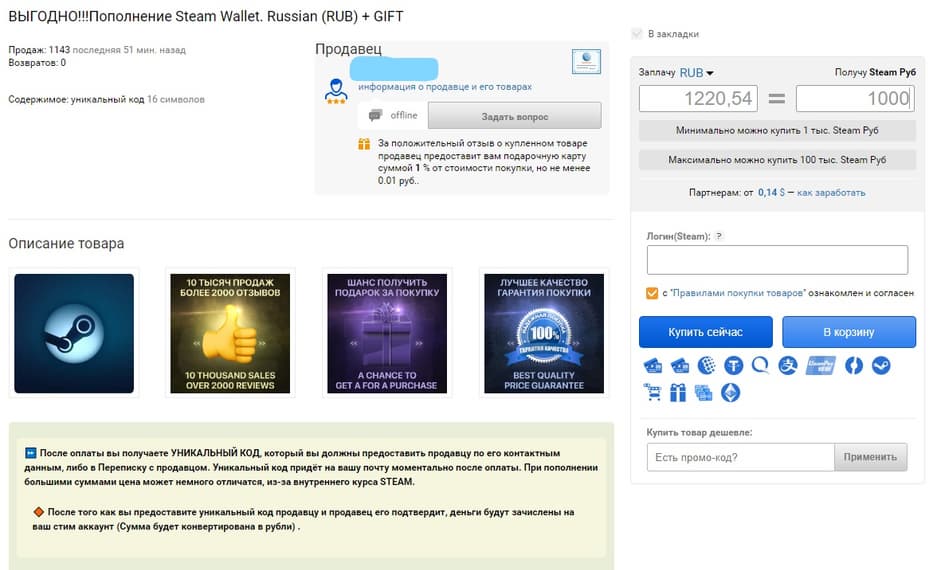937x570 pixels.
Task: Click the shopping cart payment icon
Action: point(652,393)
